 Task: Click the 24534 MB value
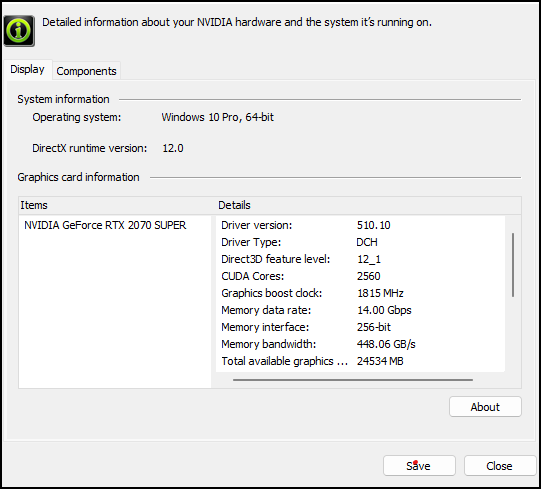coord(380,361)
